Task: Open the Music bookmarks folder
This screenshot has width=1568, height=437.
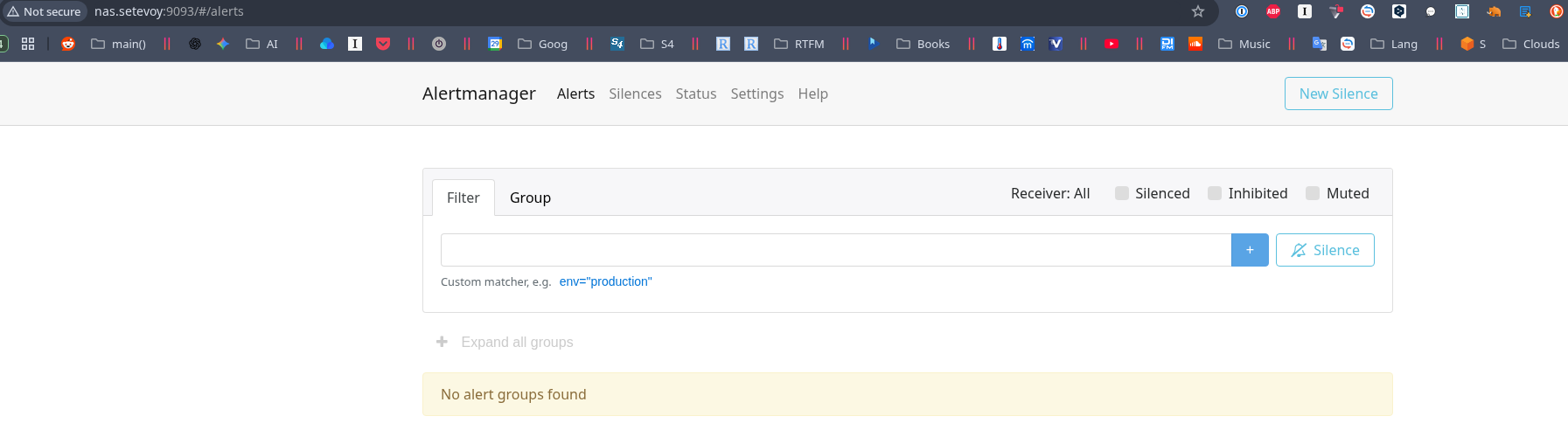Action: pyautogui.click(x=1244, y=44)
